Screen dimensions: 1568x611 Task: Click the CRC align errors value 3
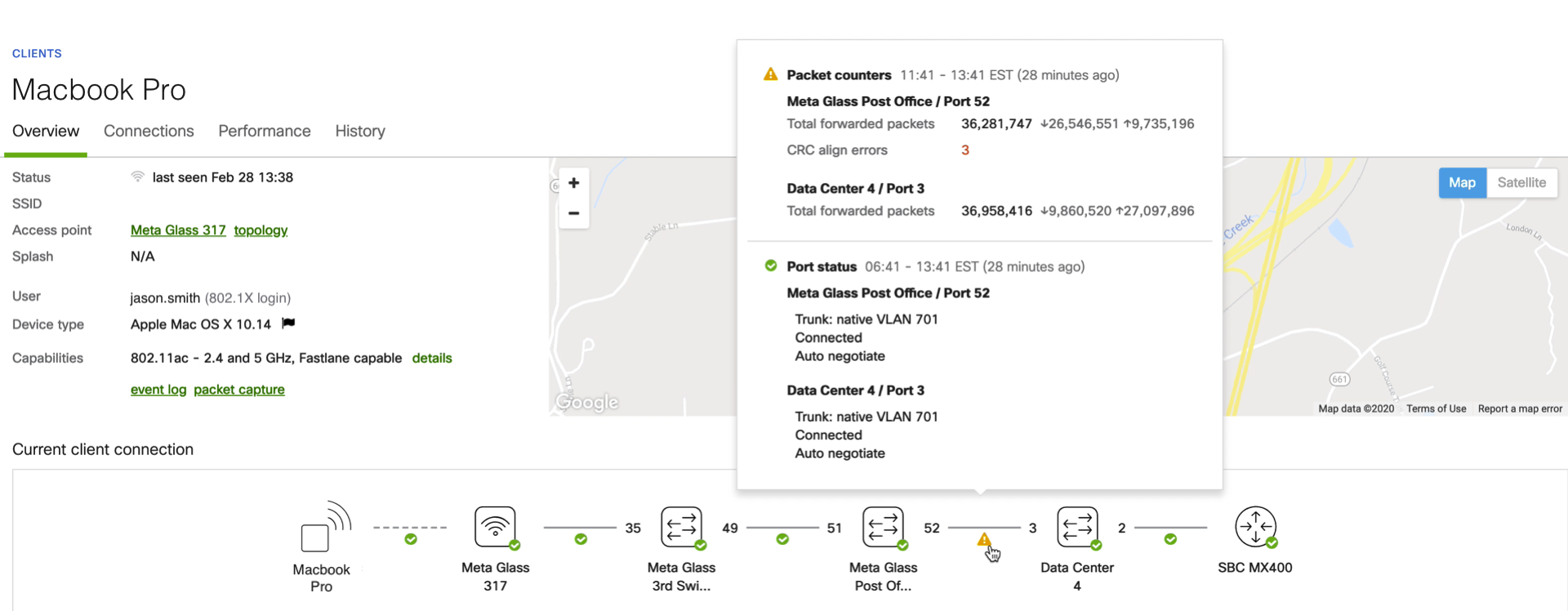[965, 150]
